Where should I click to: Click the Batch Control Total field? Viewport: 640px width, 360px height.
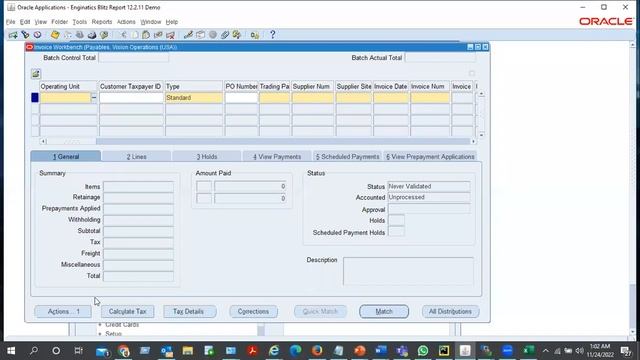134,58
